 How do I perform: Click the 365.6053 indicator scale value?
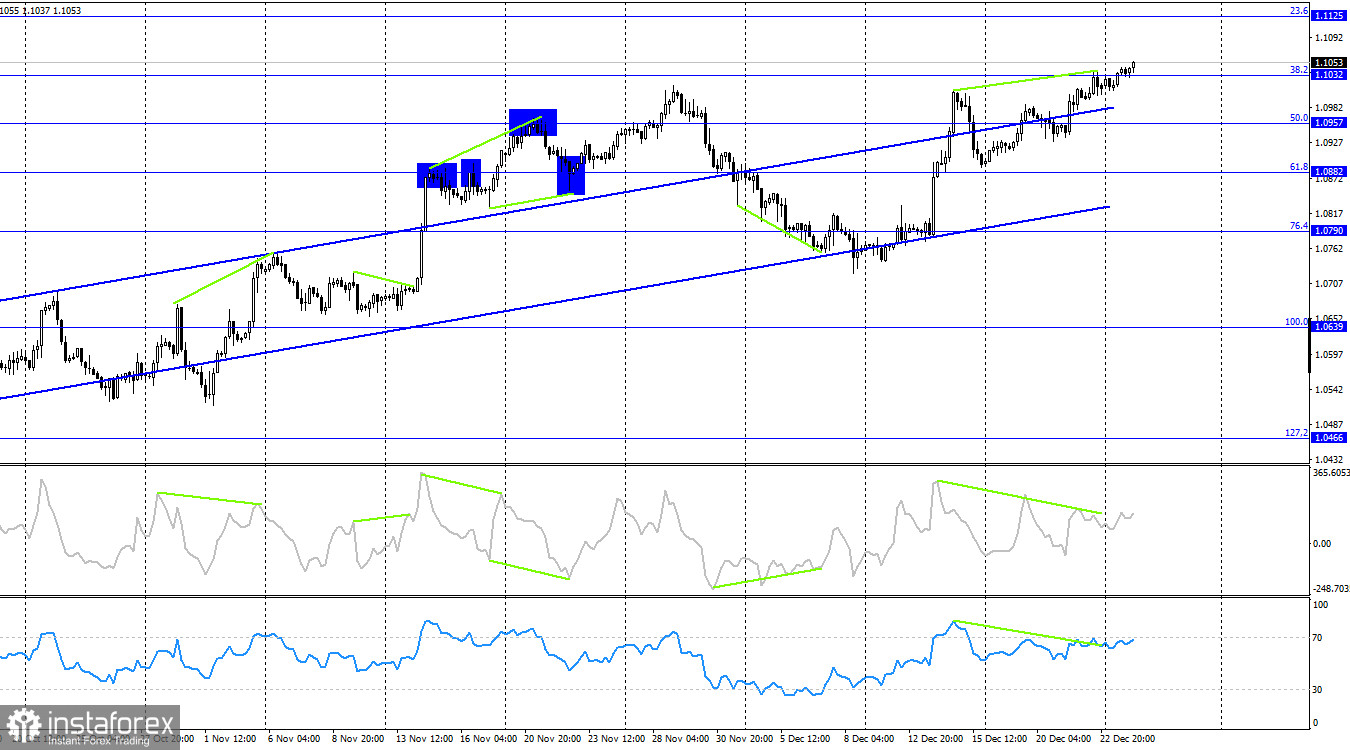(x=1330, y=472)
